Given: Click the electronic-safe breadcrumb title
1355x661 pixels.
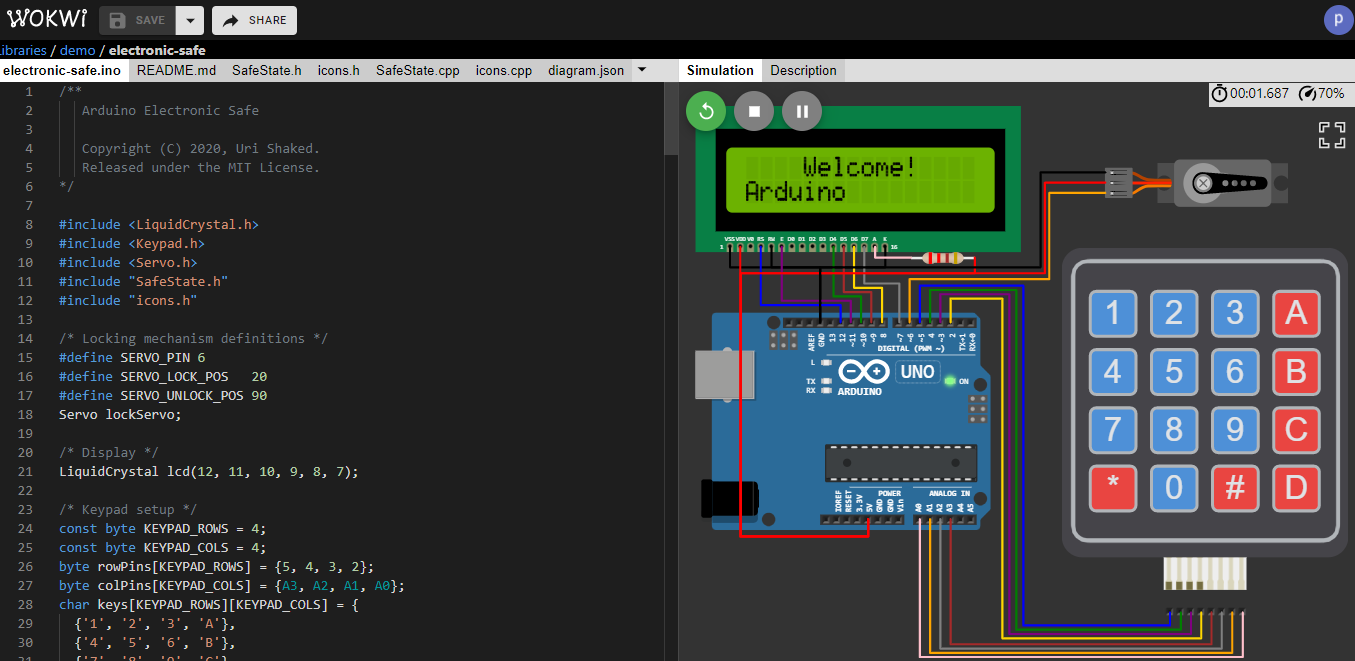Looking at the screenshot, I should point(158,50).
